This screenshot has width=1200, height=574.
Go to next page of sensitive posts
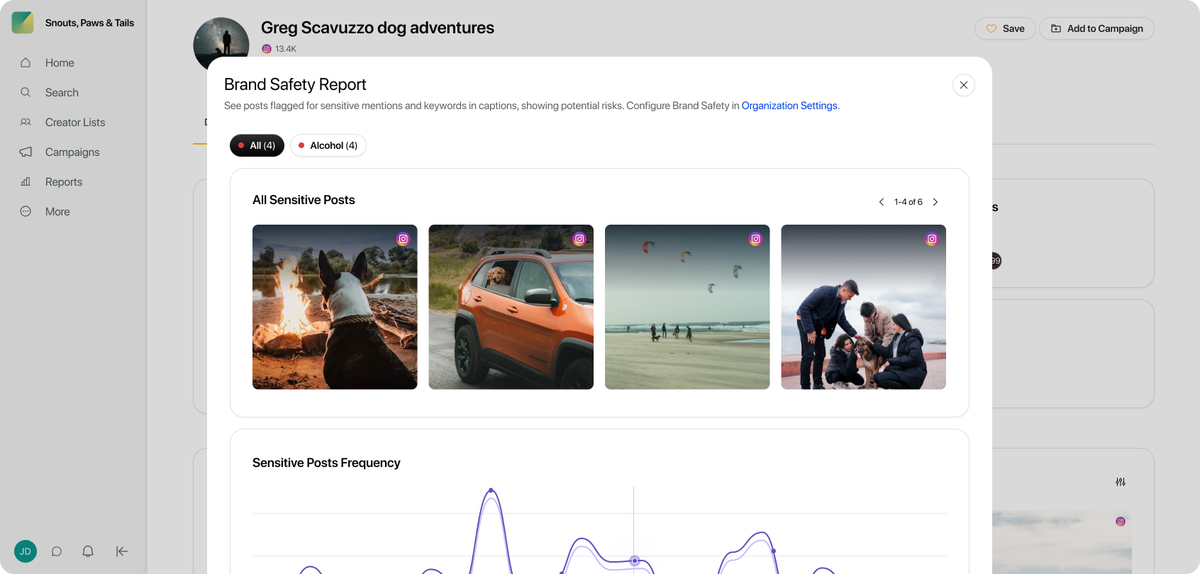[x=935, y=202]
